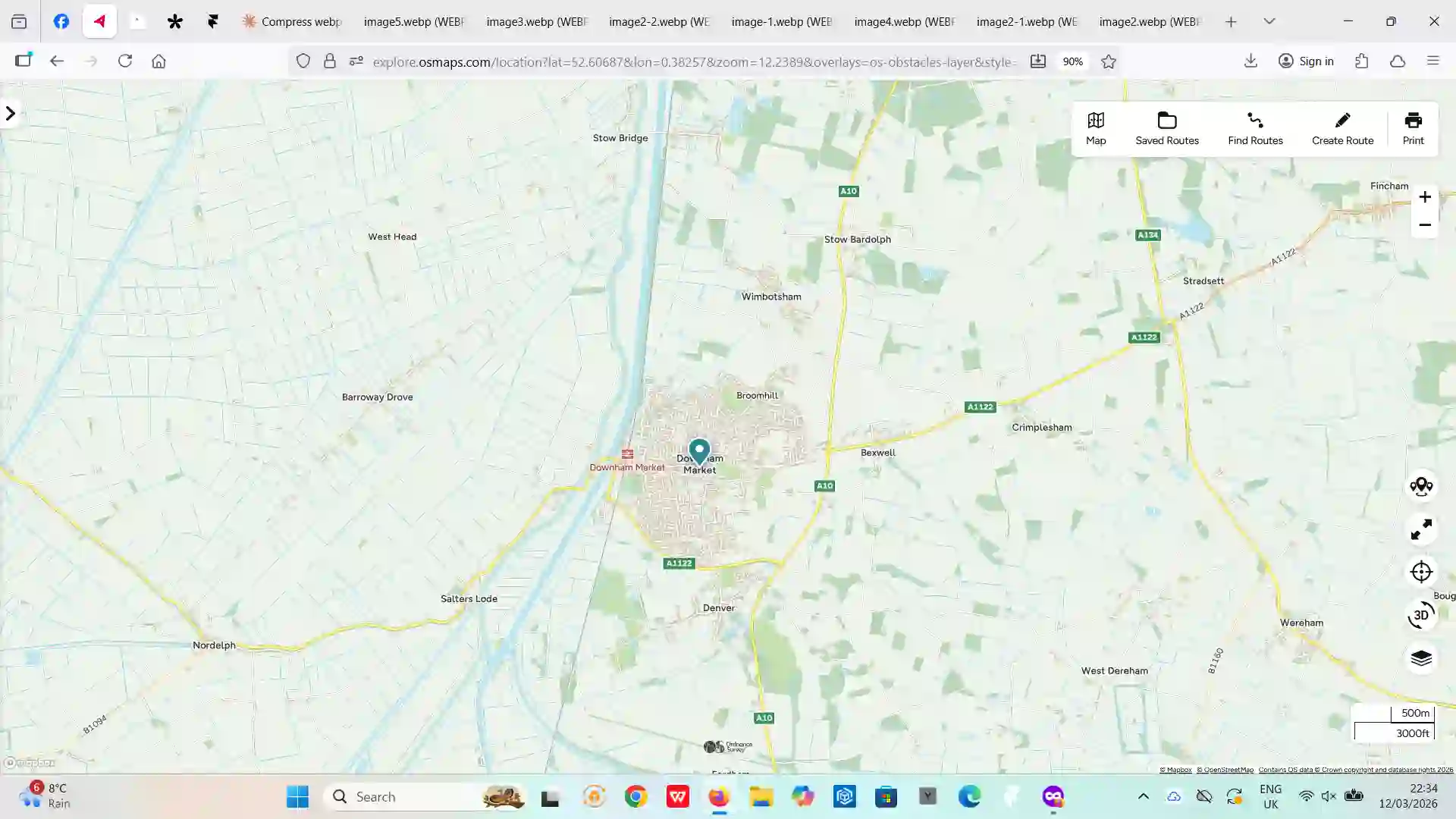Toggle bookmark star for this page
Image resolution: width=1456 pixels, height=819 pixels.
tap(1109, 61)
